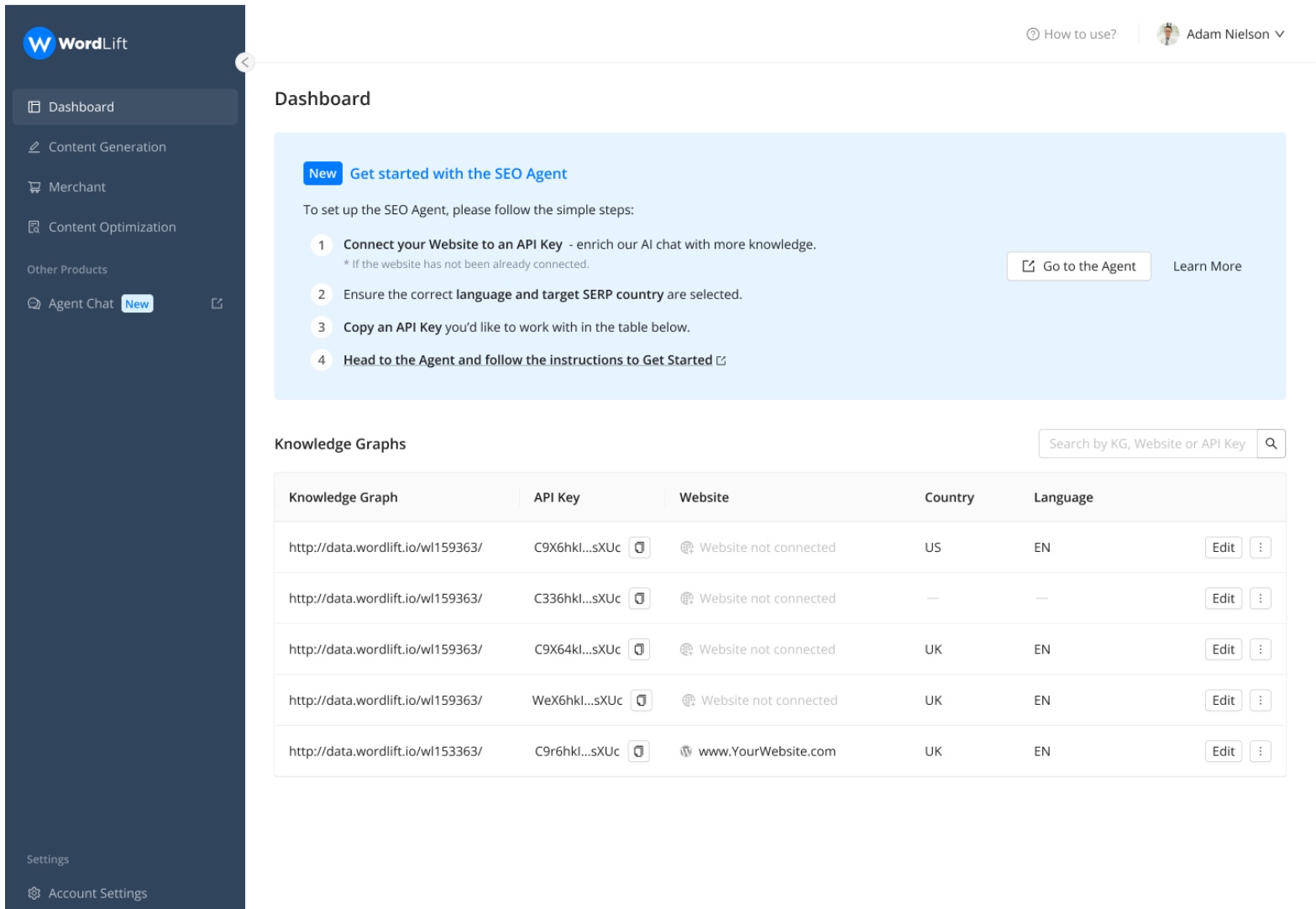The image size is (1316, 909).
Task: Click the API Key column header
Action: (x=556, y=497)
